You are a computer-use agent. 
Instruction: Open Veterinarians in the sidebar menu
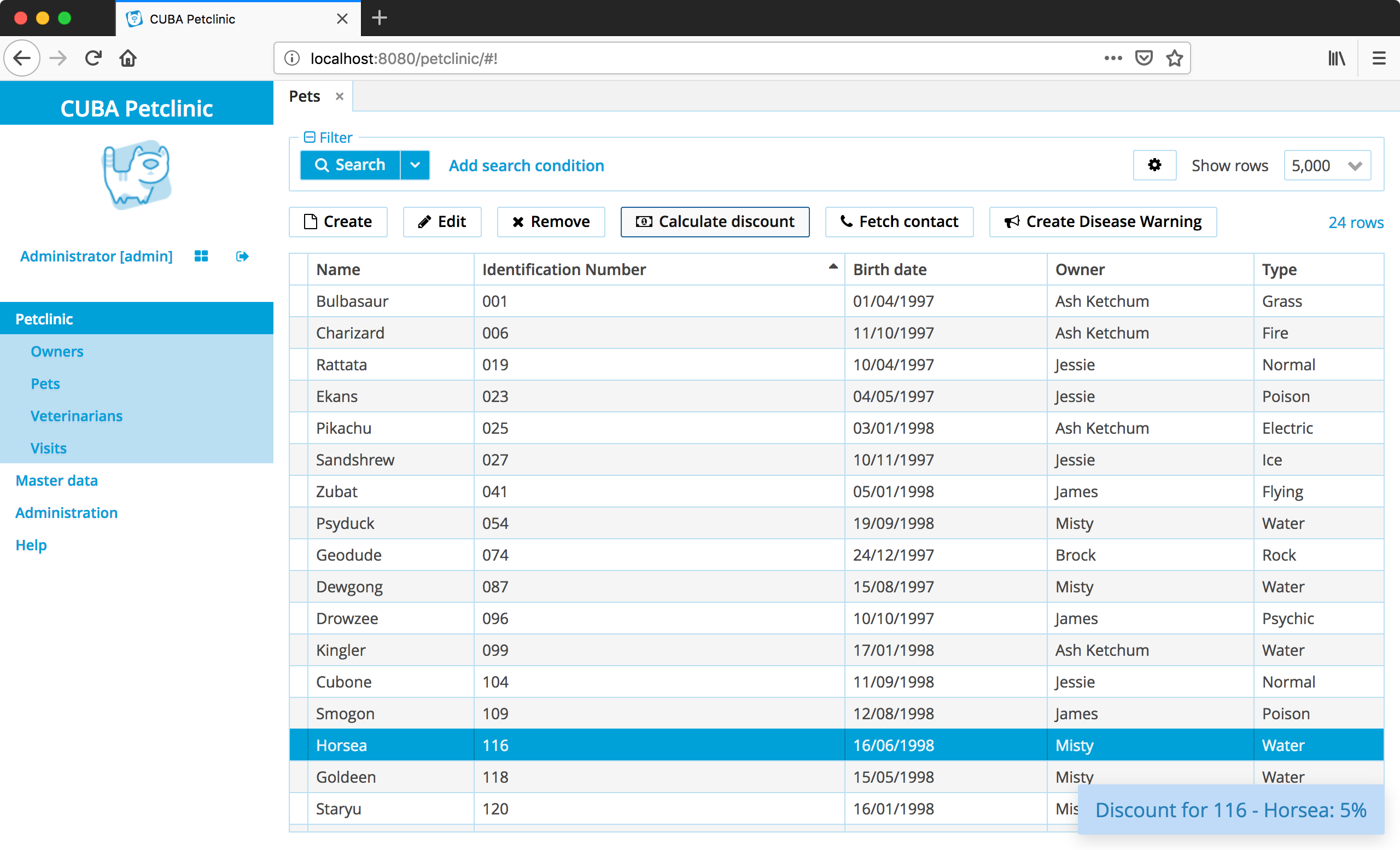[77, 416]
